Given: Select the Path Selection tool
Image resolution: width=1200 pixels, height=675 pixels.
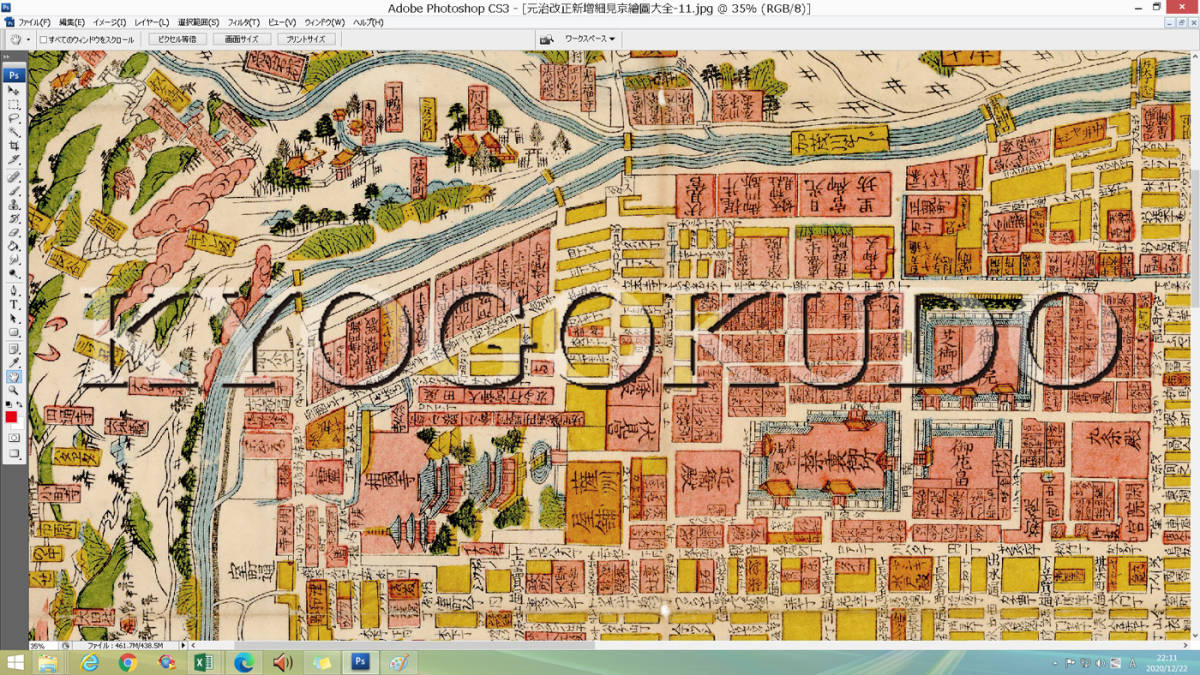Looking at the screenshot, I should click(14, 318).
